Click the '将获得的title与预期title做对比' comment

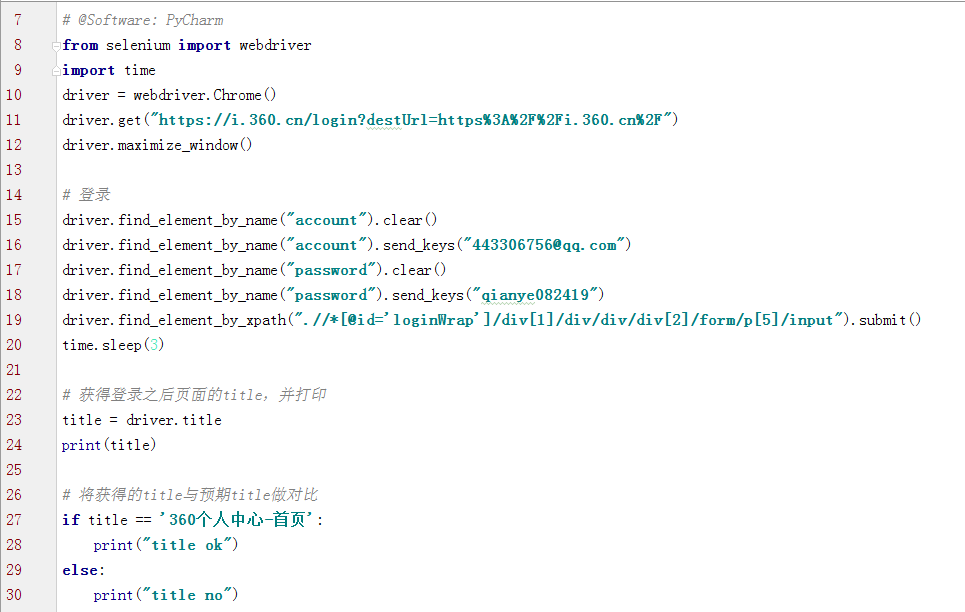(x=190, y=495)
